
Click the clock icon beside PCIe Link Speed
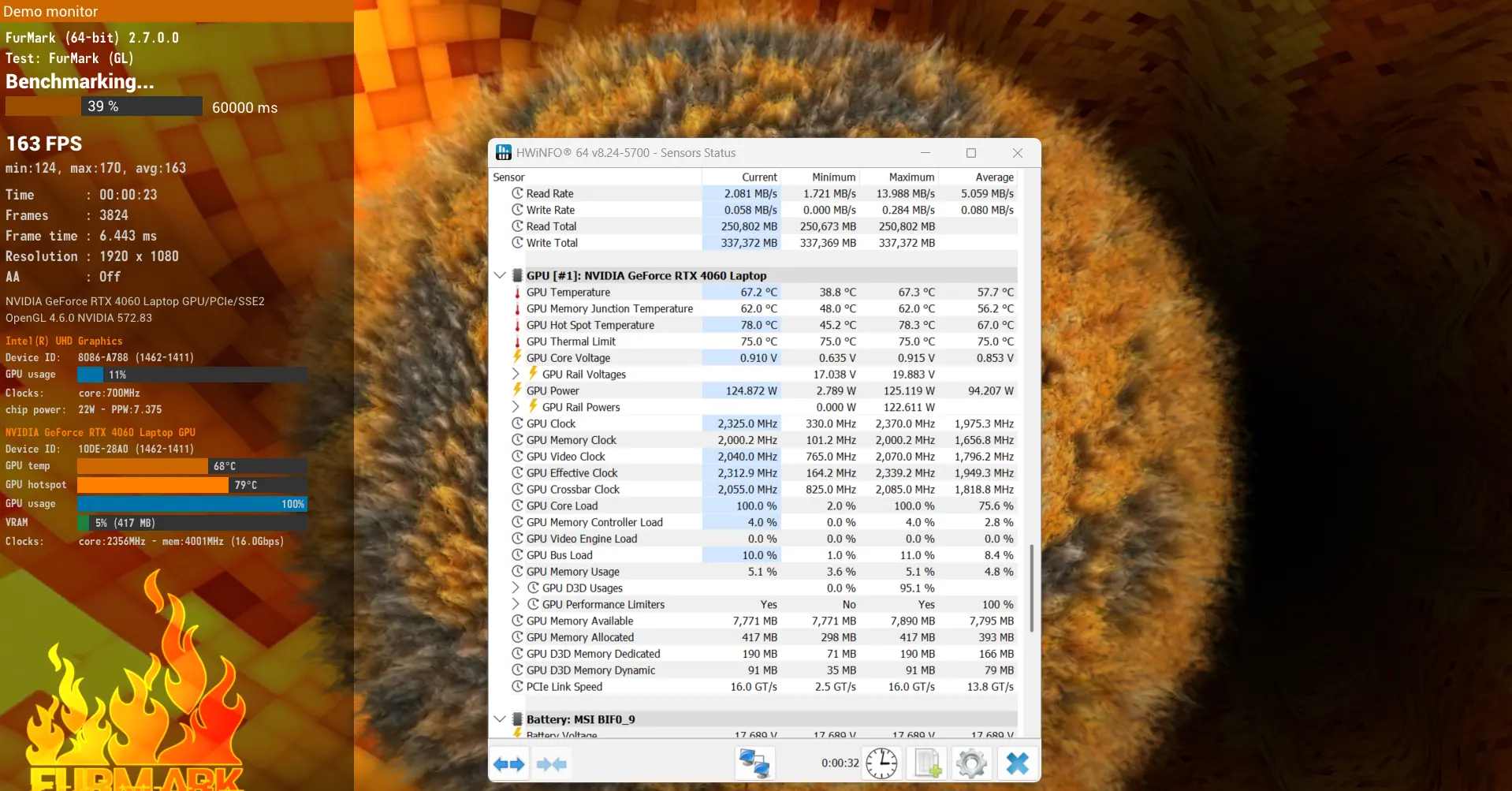(x=517, y=686)
